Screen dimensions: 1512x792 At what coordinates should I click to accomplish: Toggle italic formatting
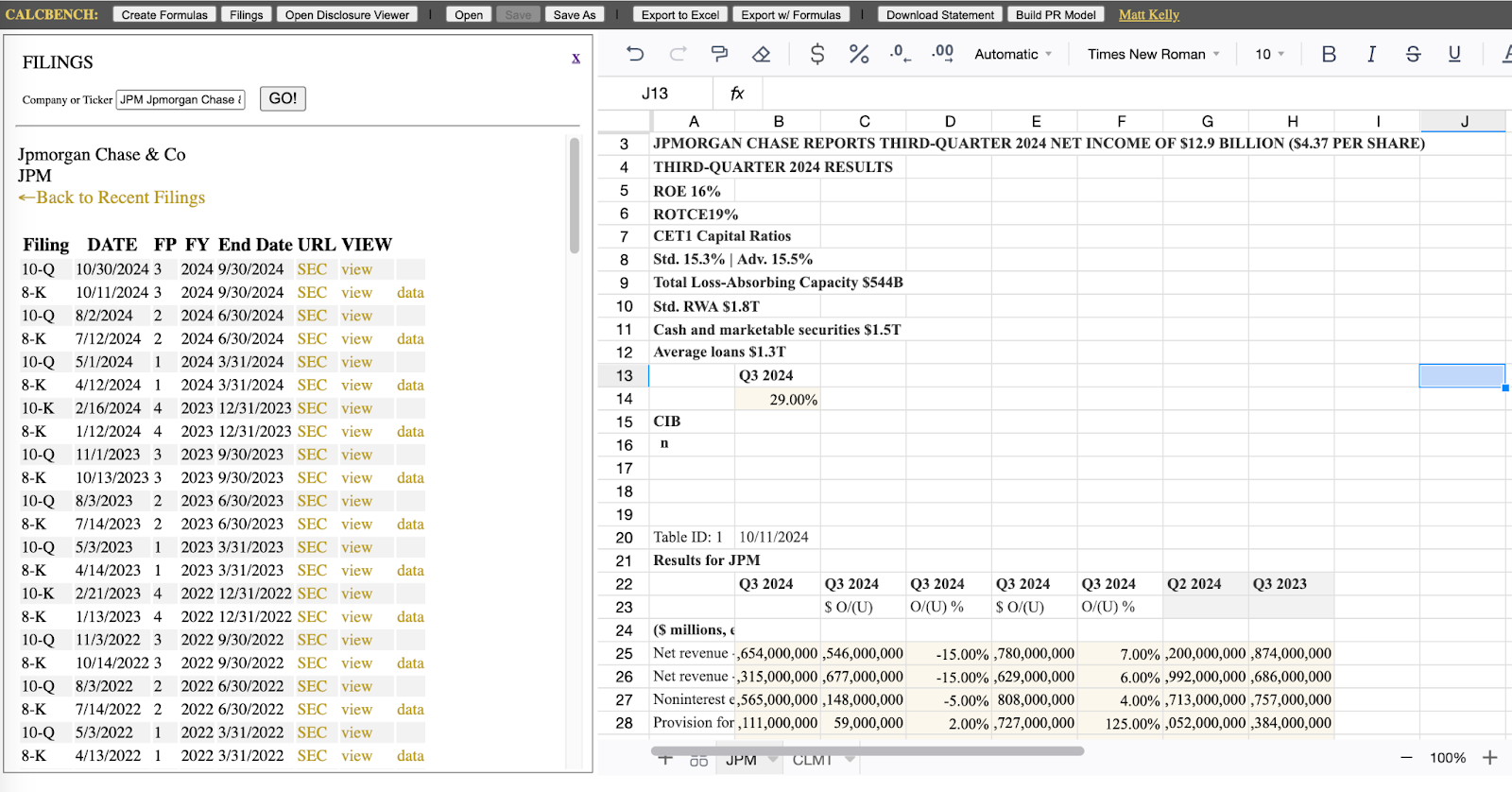click(x=1371, y=54)
